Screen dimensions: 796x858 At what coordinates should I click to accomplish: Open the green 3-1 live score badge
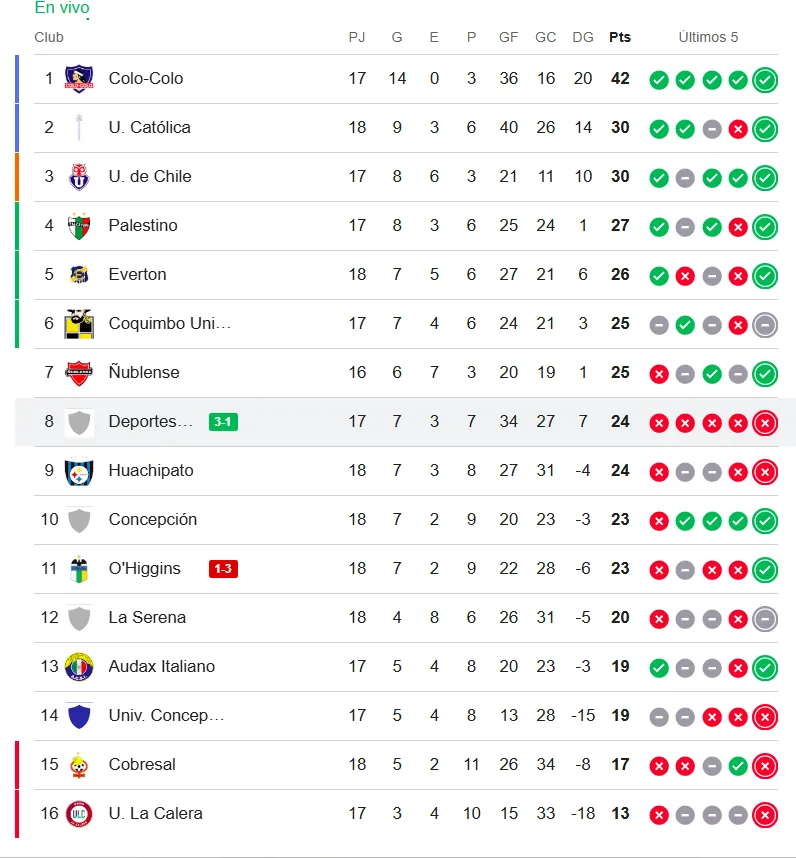[223, 422]
